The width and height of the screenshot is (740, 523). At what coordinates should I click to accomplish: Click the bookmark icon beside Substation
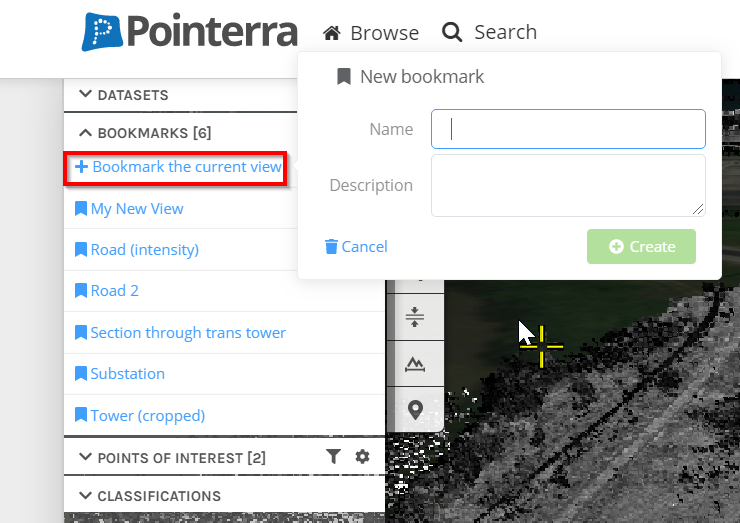(81, 373)
